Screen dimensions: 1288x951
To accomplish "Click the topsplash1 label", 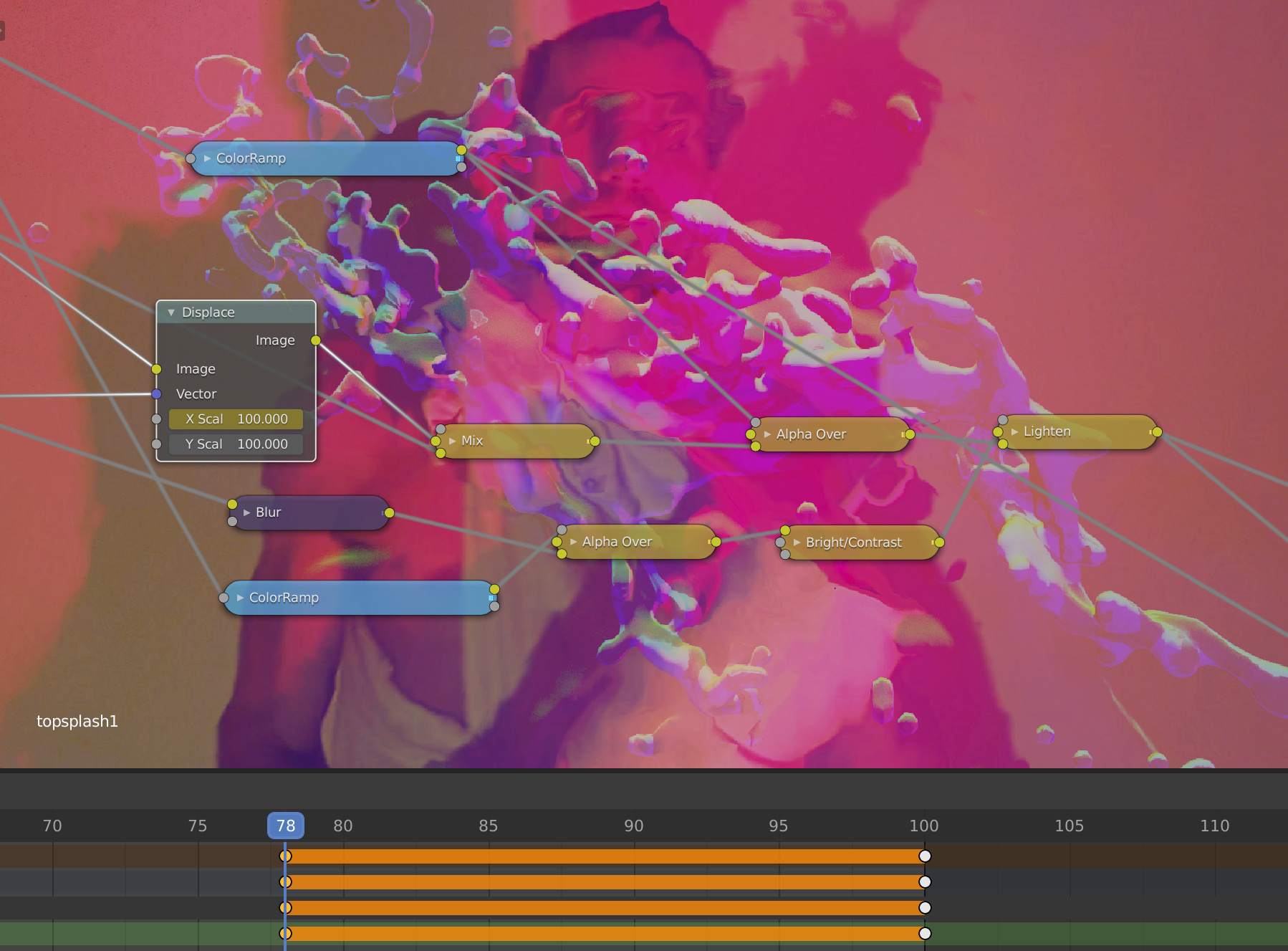I will click(x=77, y=721).
